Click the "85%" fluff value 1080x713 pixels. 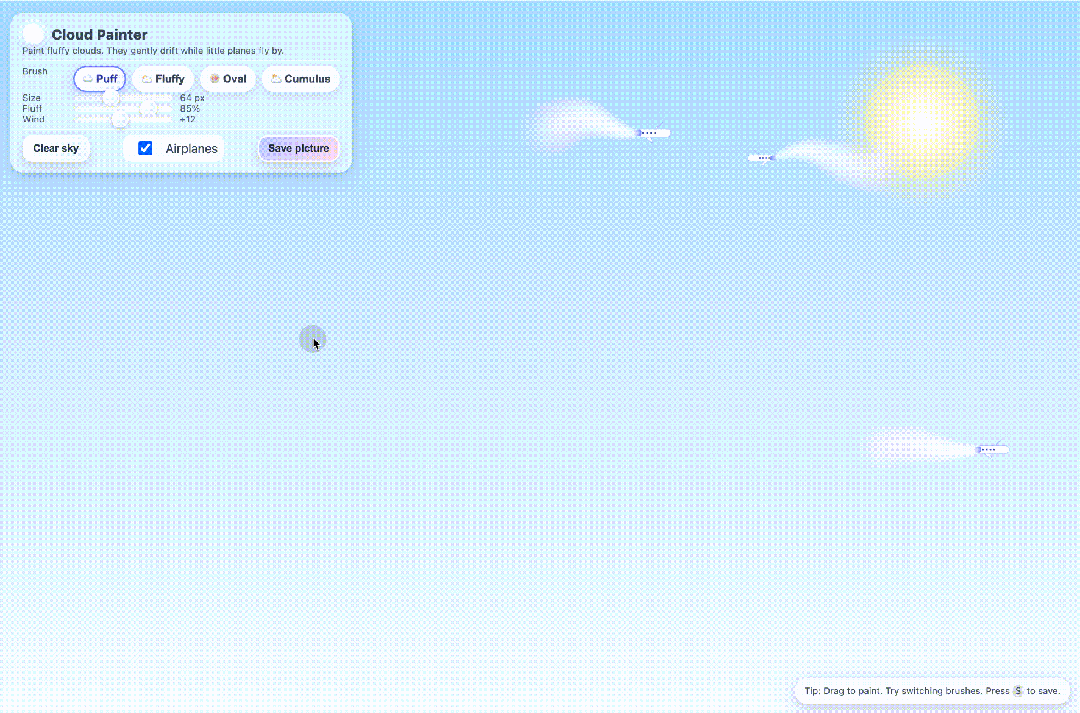pos(190,109)
